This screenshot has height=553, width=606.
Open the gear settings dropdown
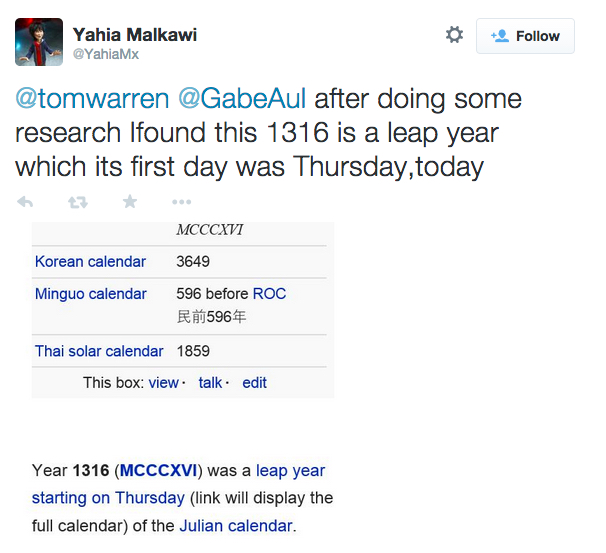pyautogui.click(x=454, y=35)
